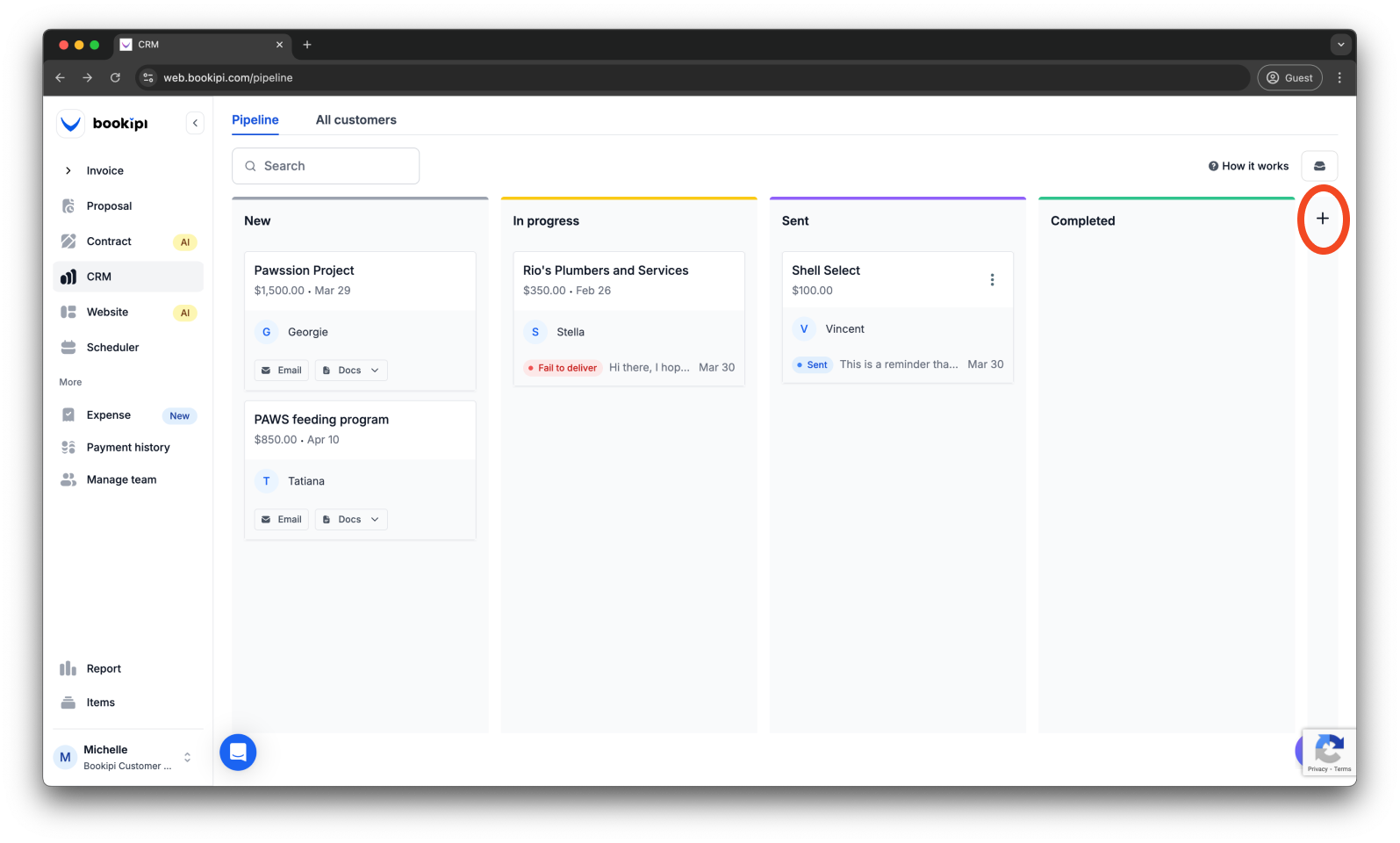Click the Scheduler calendar icon

pos(68,347)
